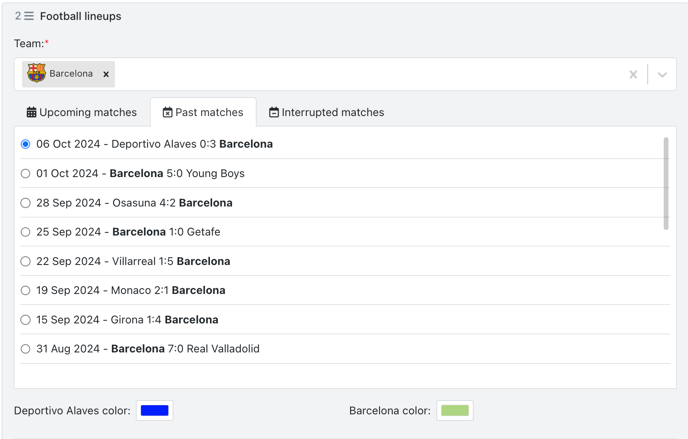The height and width of the screenshot is (439, 688).
Task: Select the 25 Sep 2024 Getafe match
Action: [25, 232]
